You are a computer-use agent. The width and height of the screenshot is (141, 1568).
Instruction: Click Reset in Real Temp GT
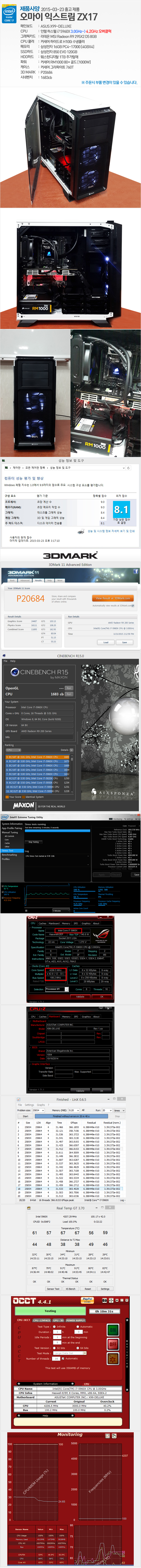[x=87, y=1289]
